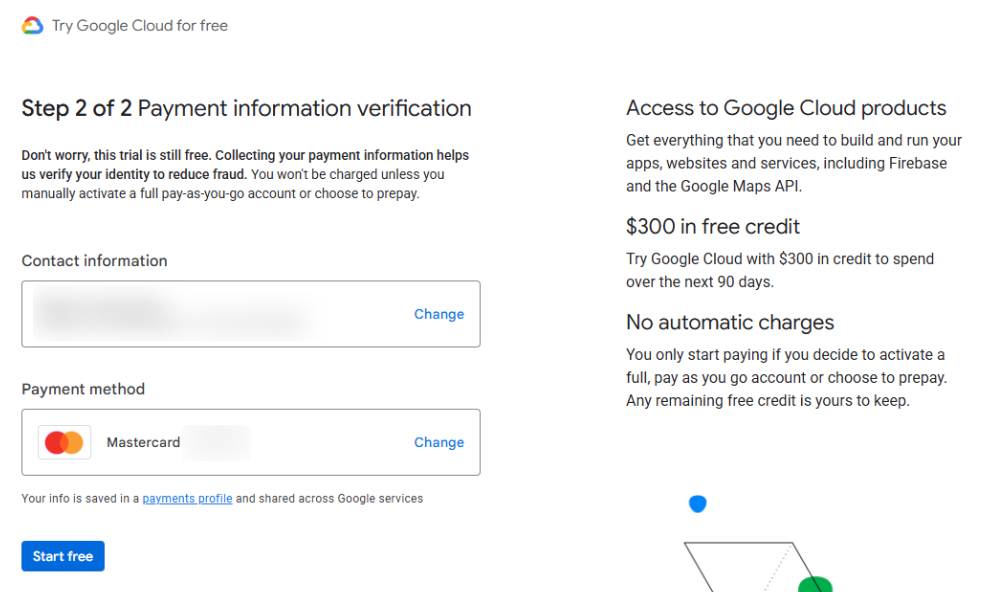
Task: Click the 'Payment method' section label
Action: (x=83, y=389)
